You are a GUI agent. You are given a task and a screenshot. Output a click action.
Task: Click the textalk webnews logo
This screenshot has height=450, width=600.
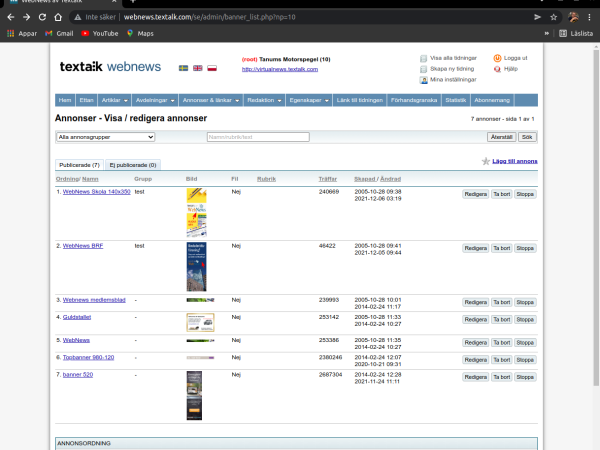coord(110,67)
